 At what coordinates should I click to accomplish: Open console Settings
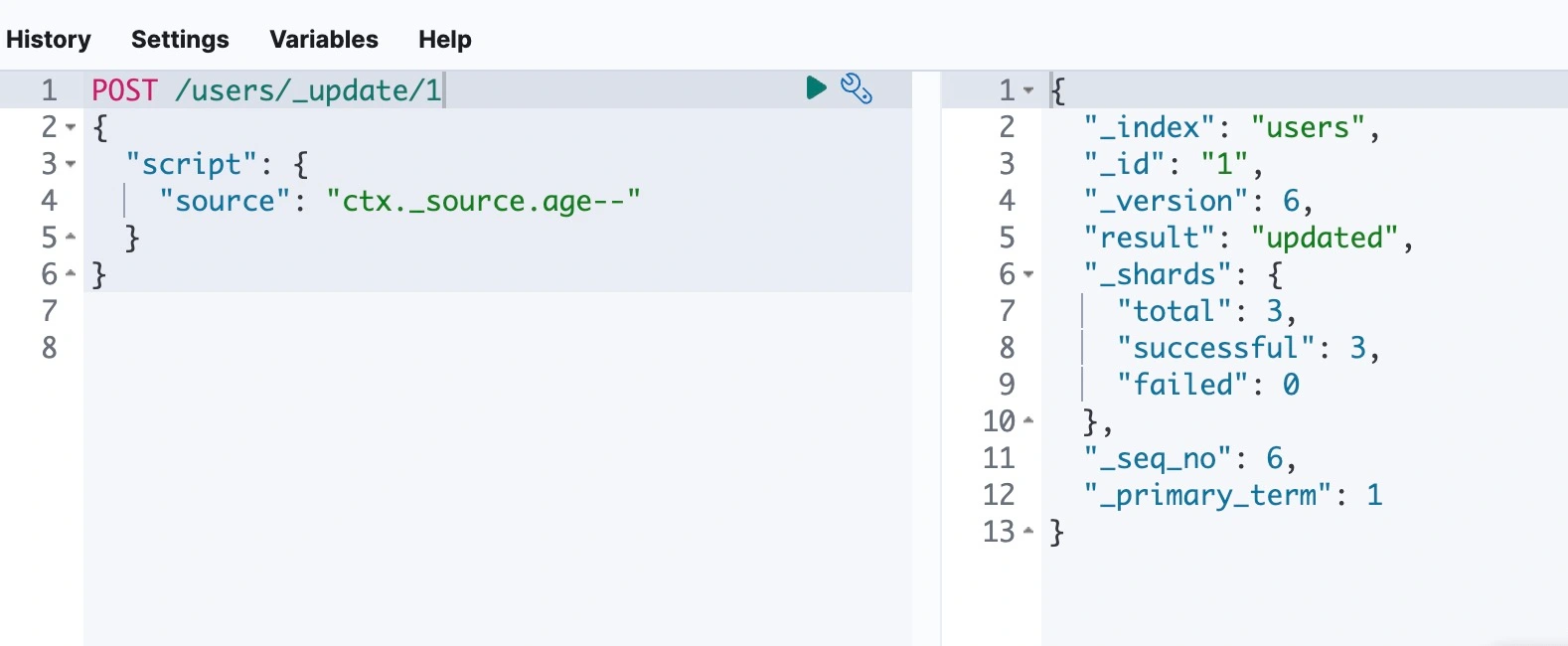pos(180,40)
